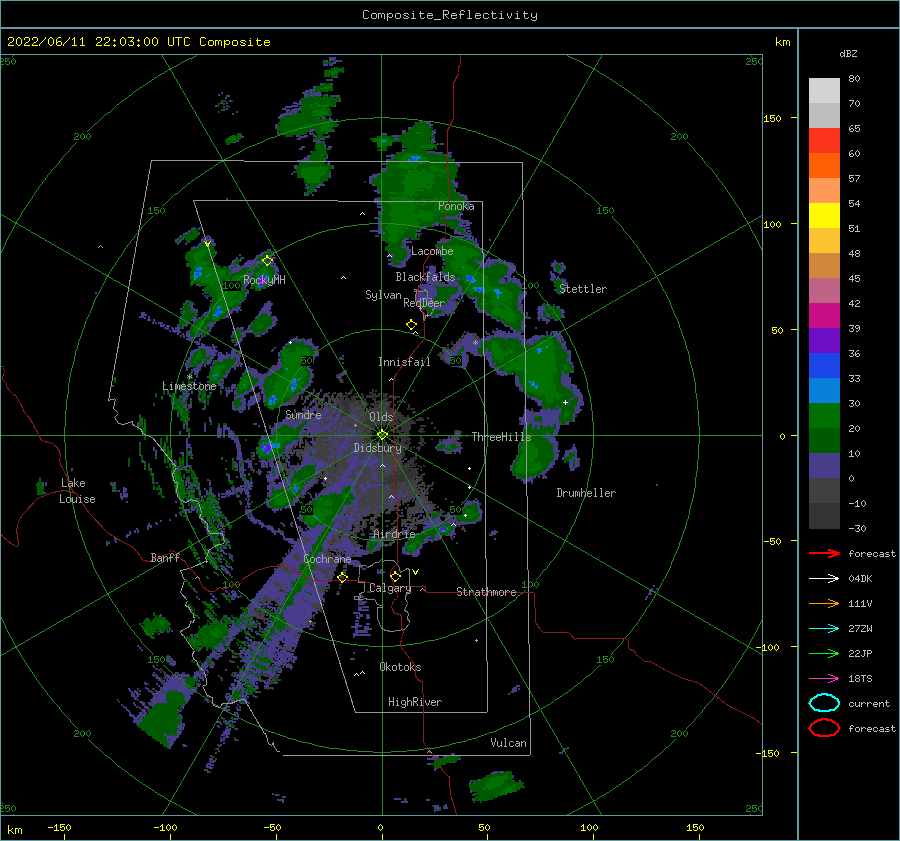This screenshot has width=900, height=841.
Task: Click the magenta 18TS arrow icon
Action: [824, 678]
